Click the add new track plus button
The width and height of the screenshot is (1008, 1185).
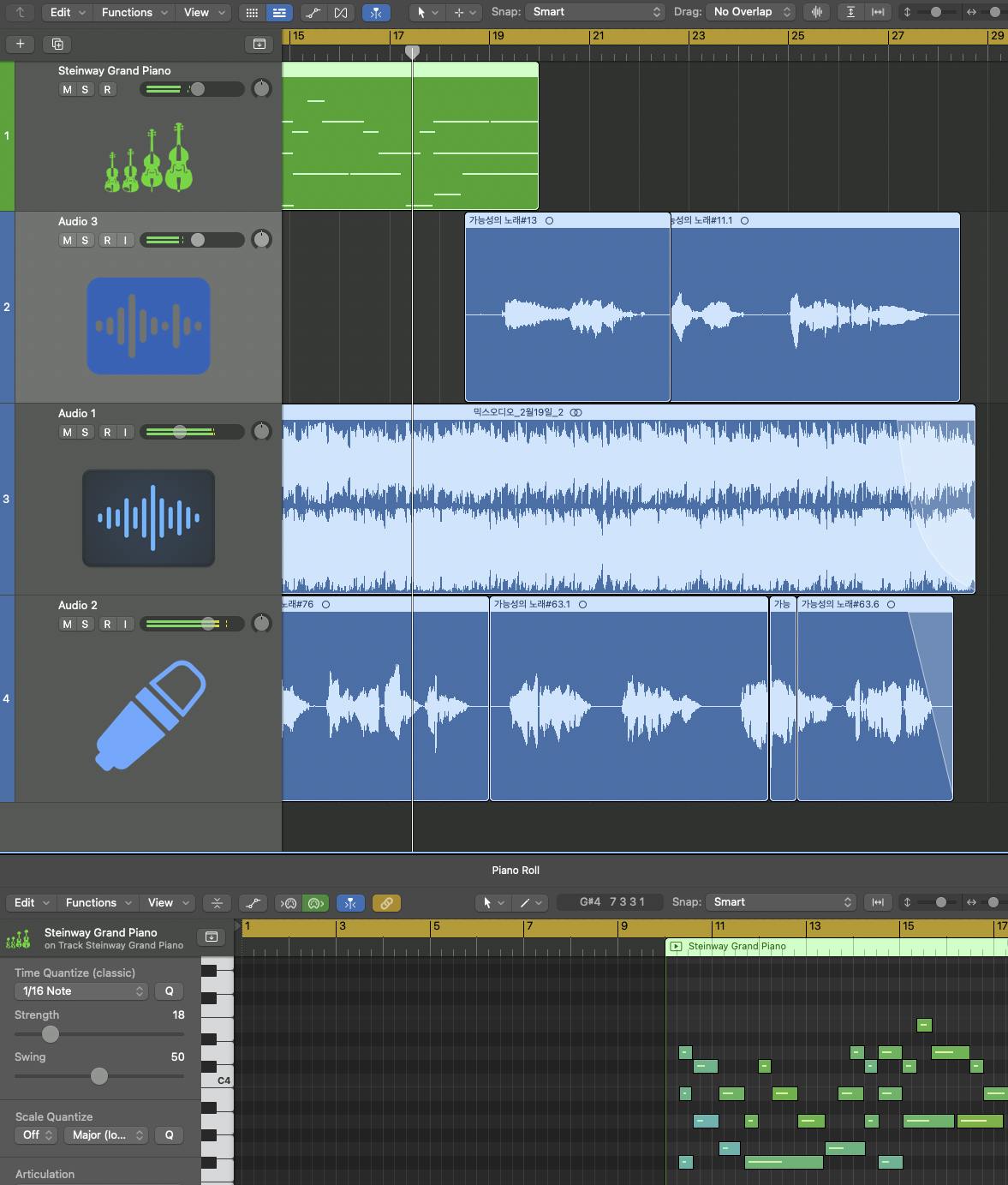[x=20, y=44]
